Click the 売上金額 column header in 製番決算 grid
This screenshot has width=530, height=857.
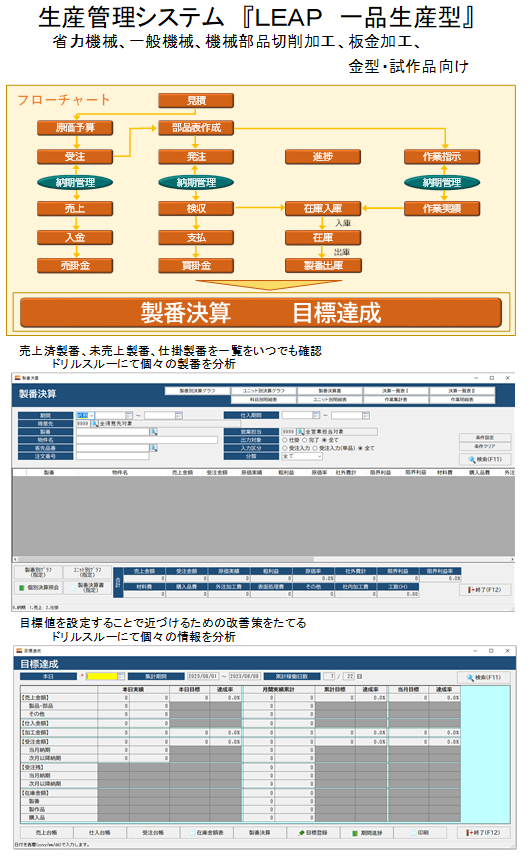[x=182, y=472]
